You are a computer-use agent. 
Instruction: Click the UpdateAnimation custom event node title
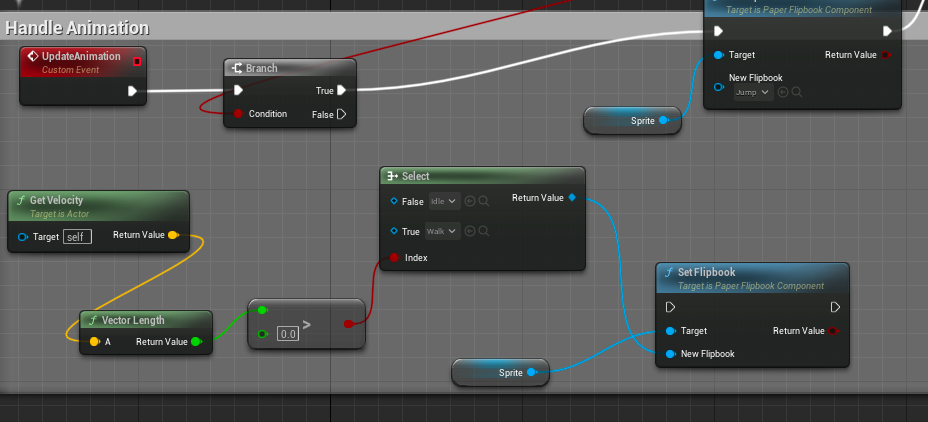81,56
